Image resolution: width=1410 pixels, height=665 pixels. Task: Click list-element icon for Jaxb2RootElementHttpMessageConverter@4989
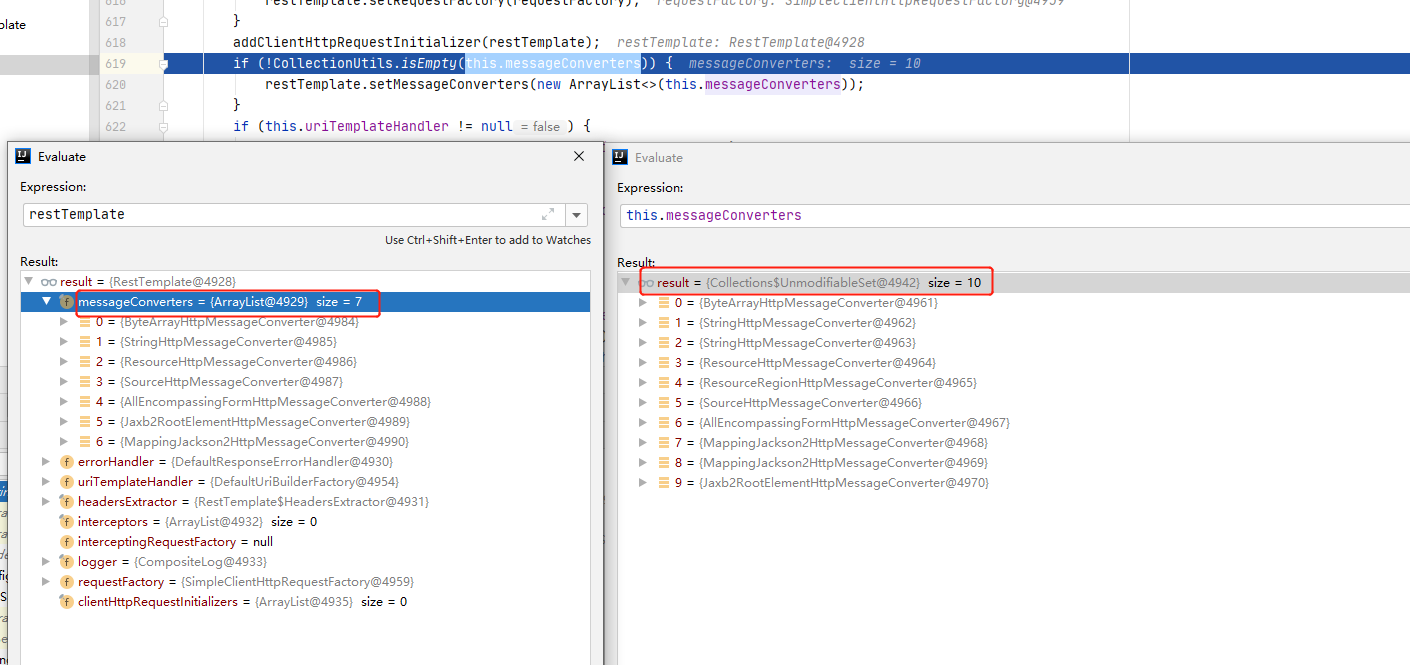(x=84, y=422)
